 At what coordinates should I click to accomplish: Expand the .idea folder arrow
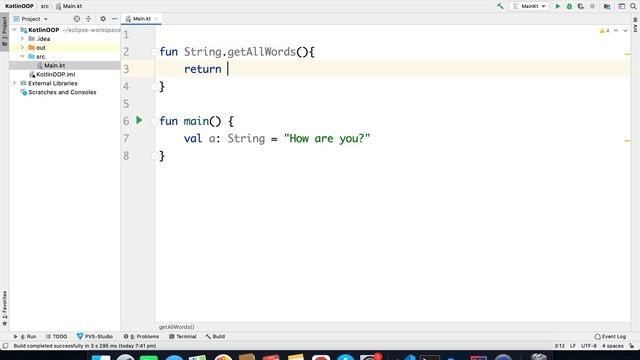pos(22,39)
